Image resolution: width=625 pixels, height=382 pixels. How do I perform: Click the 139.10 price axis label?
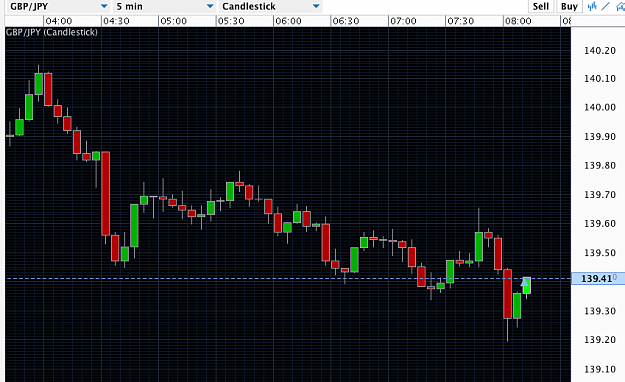point(600,369)
